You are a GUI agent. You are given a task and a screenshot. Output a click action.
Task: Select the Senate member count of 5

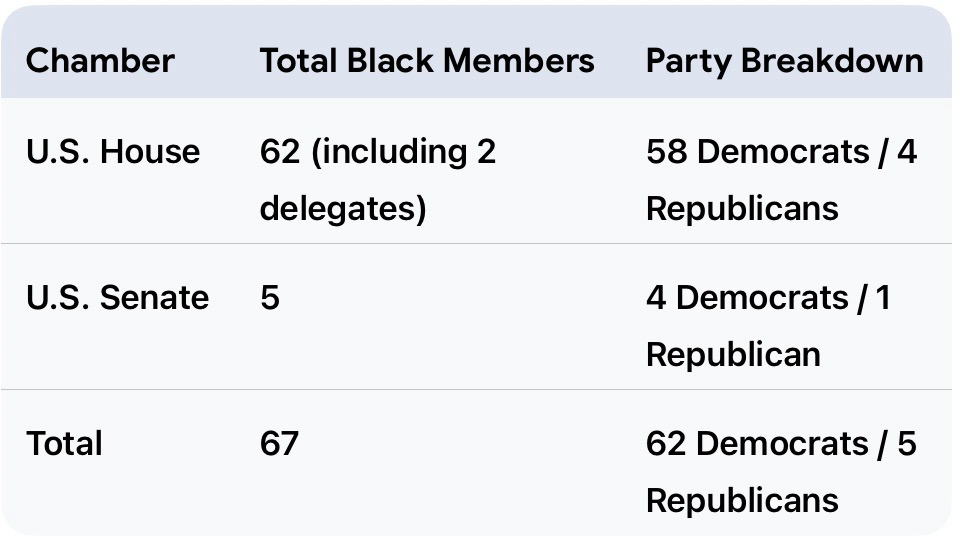(270, 298)
